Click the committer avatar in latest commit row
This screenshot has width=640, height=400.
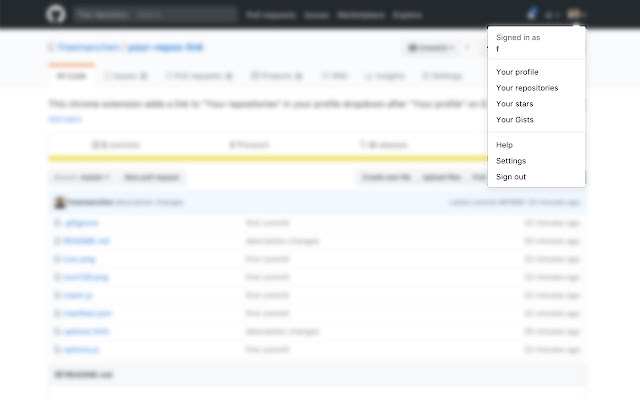(x=60, y=202)
